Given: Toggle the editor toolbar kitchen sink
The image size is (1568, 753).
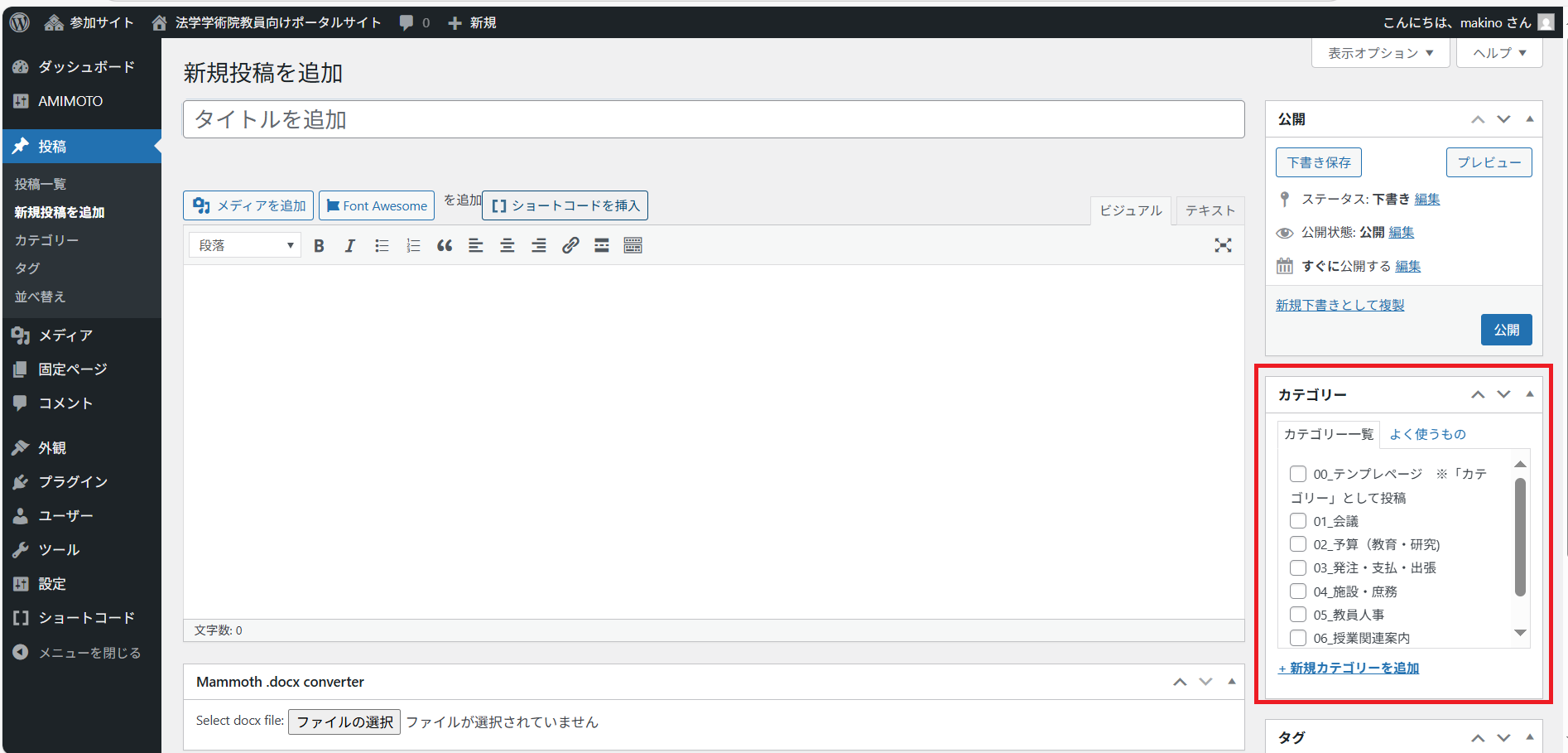Looking at the screenshot, I should [x=633, y=246].
